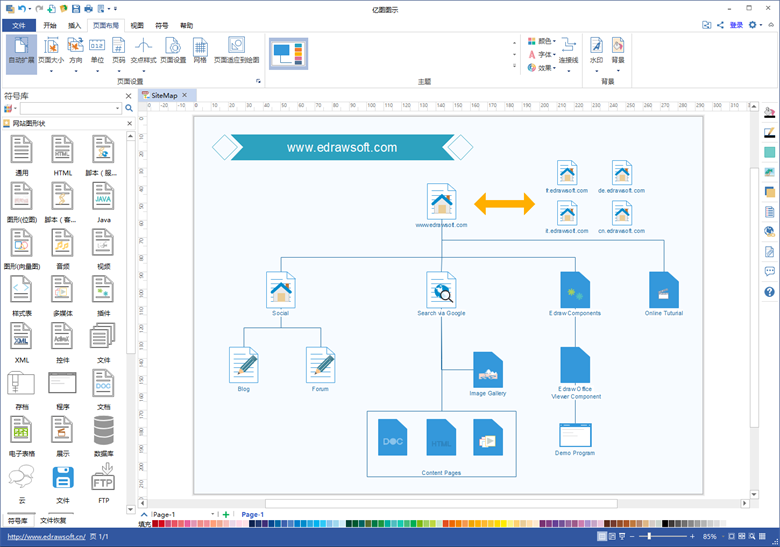
Task: Expand the theme gallery more arrow
Action: pos(514,66)
